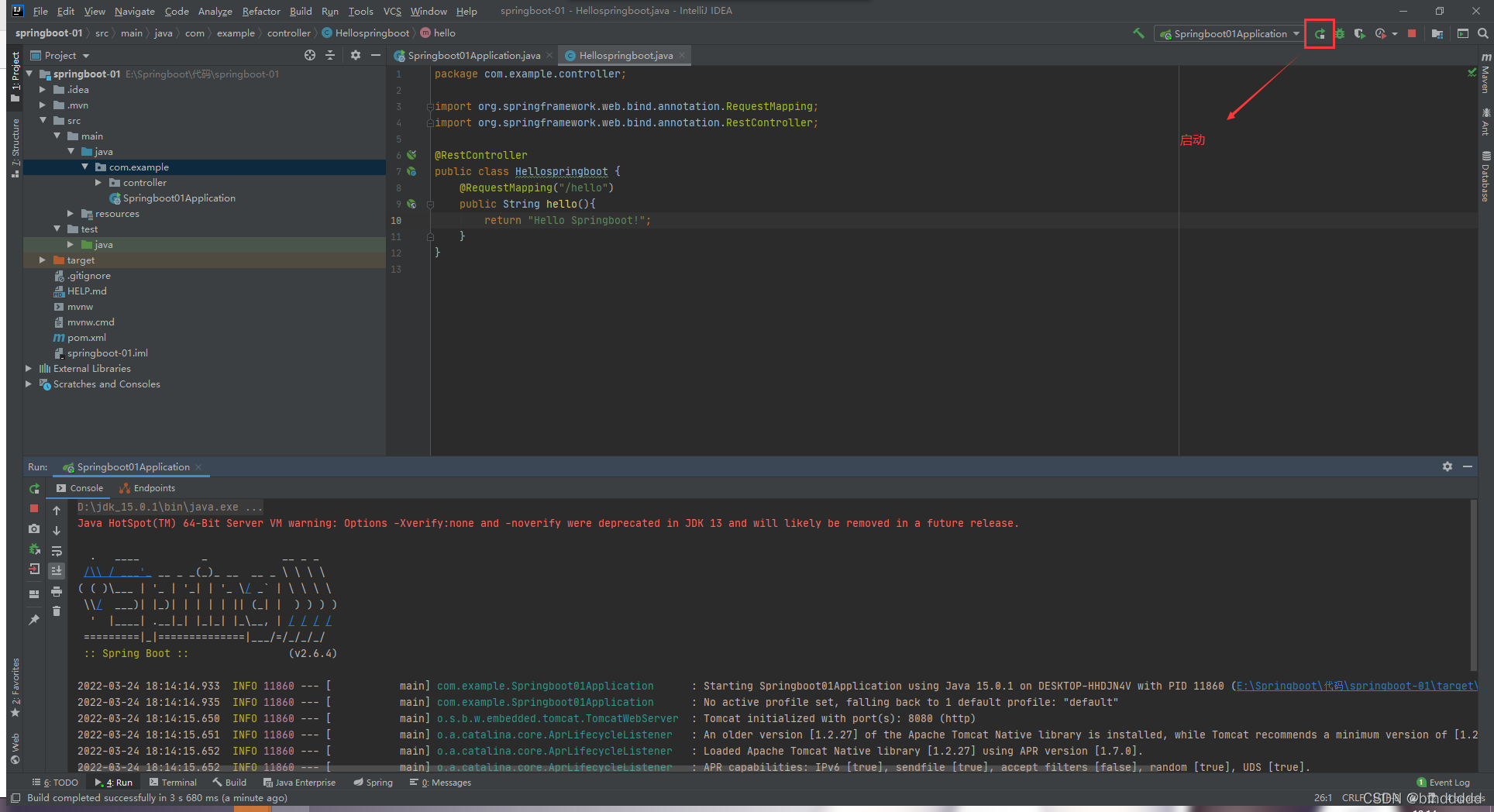Viewport: 1494px width, 812px height.
Task: Click the 0: Messages tool window button
Action: (440, 783)
